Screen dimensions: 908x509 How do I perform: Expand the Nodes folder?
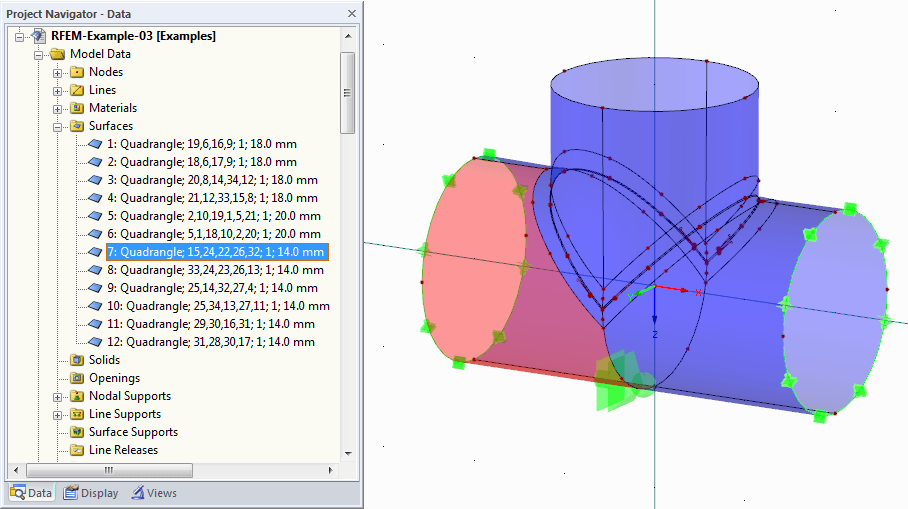tap(57, 73)
